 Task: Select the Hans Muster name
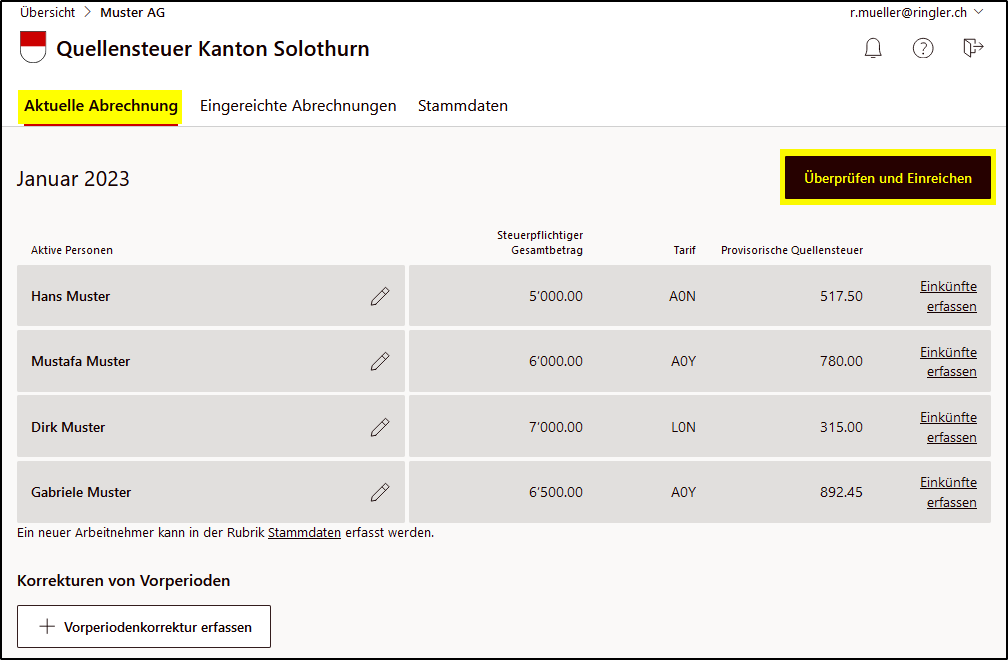tap(71, 296)
